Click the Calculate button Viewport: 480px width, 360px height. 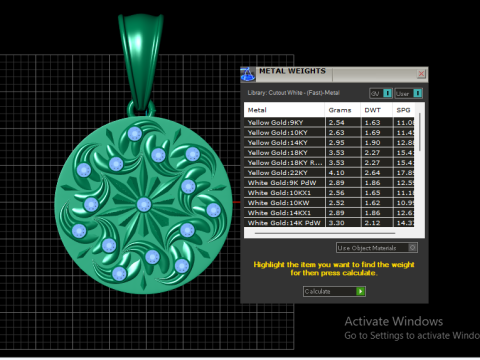pyautogui.click(x=334, y=291)
